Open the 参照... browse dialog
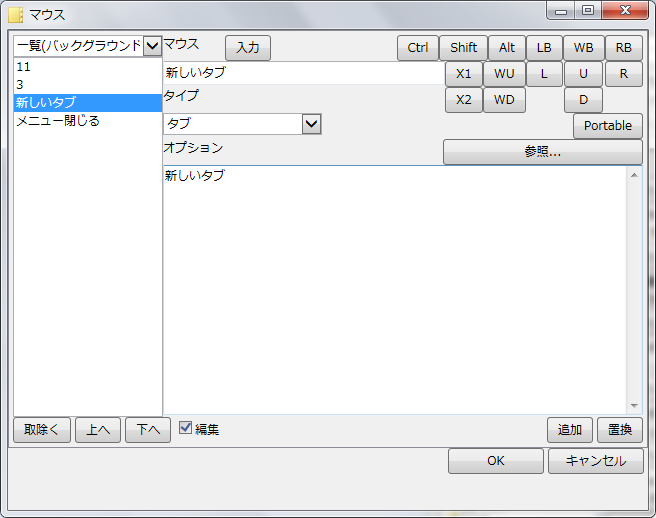The height and width of the screenshot is (518, 656). [x=543, y=151]
